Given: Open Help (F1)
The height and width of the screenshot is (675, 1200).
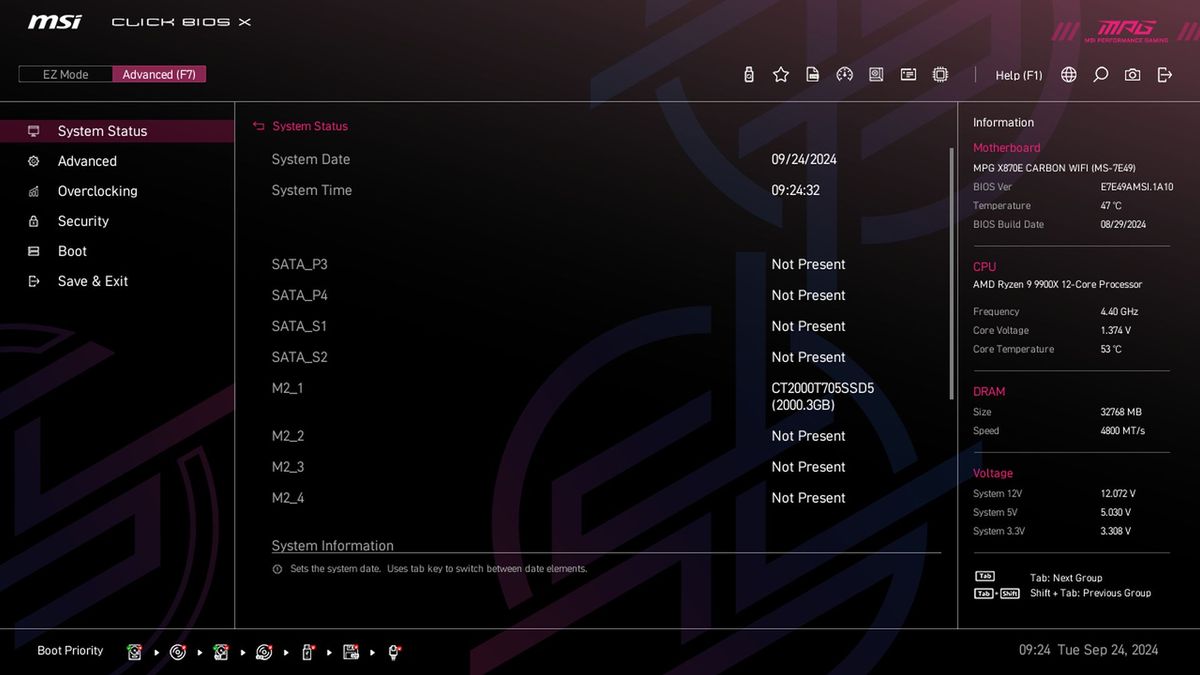Looking at the screenshot, I should 1019,75.
